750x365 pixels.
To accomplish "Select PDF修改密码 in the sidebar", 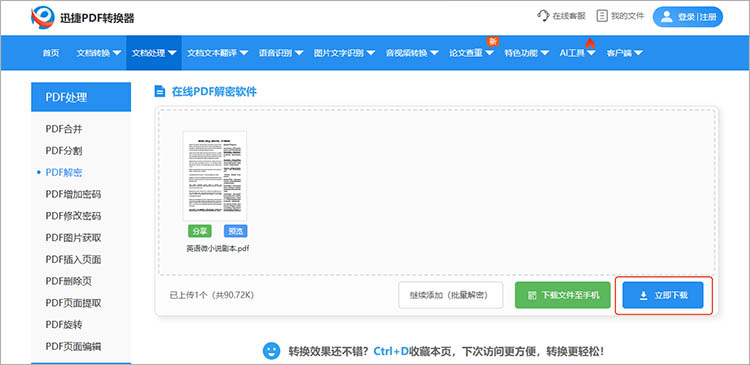I will [x=73, y=216].
